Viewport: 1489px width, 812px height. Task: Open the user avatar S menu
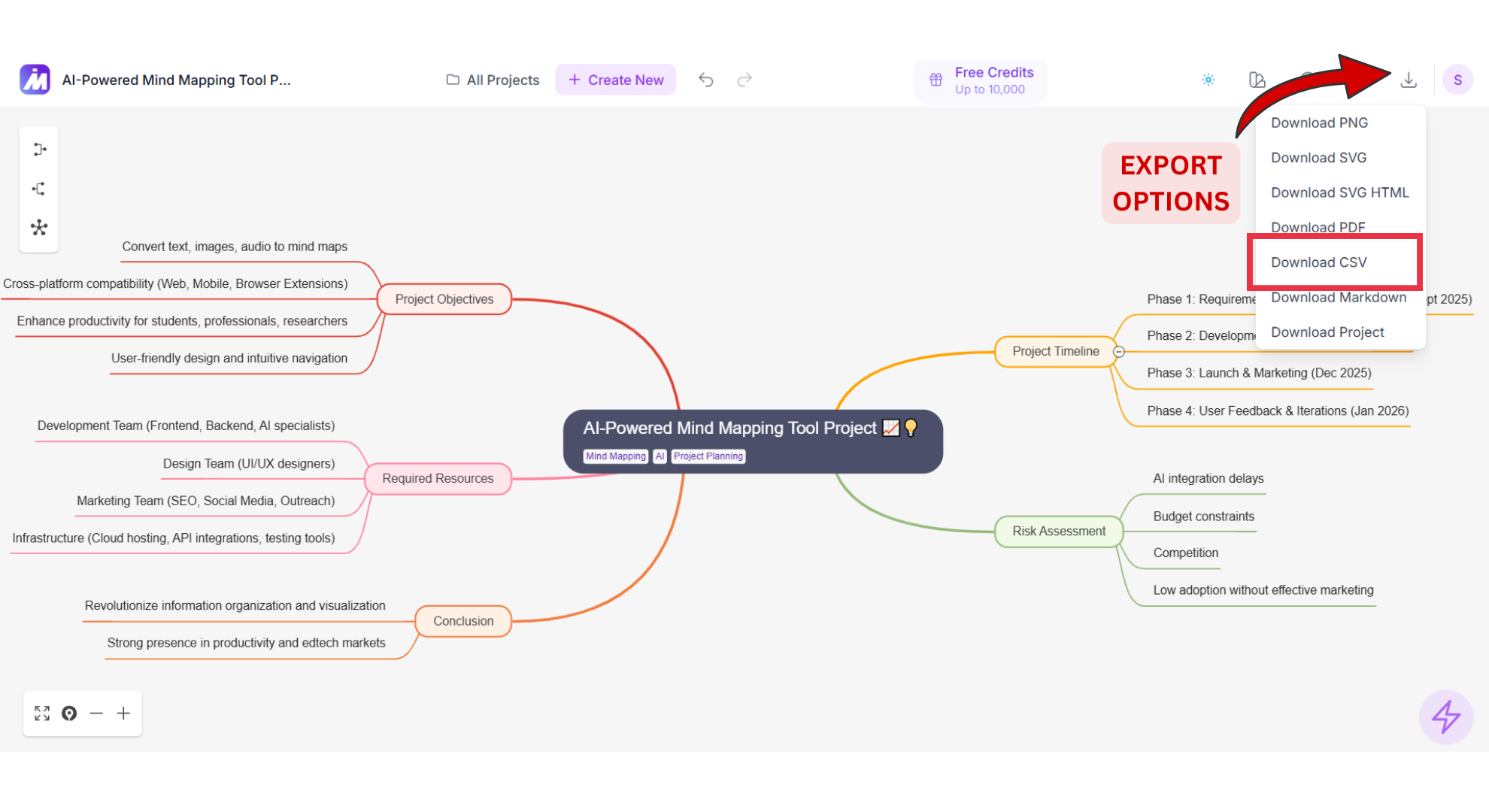pos(1457,80)
